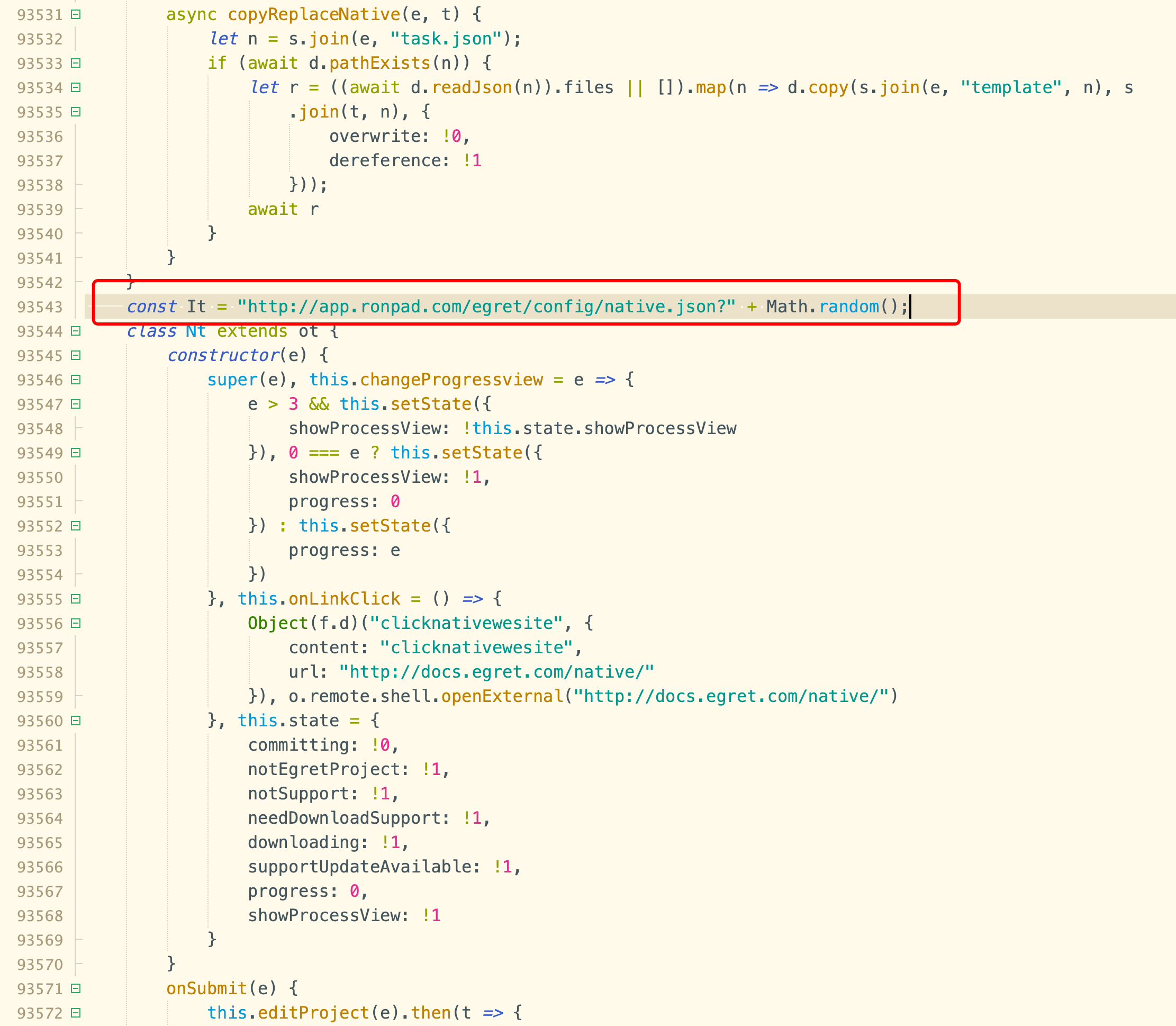Click overwrite property on line 93536
1176x1026 pixels.
point(375,136)
